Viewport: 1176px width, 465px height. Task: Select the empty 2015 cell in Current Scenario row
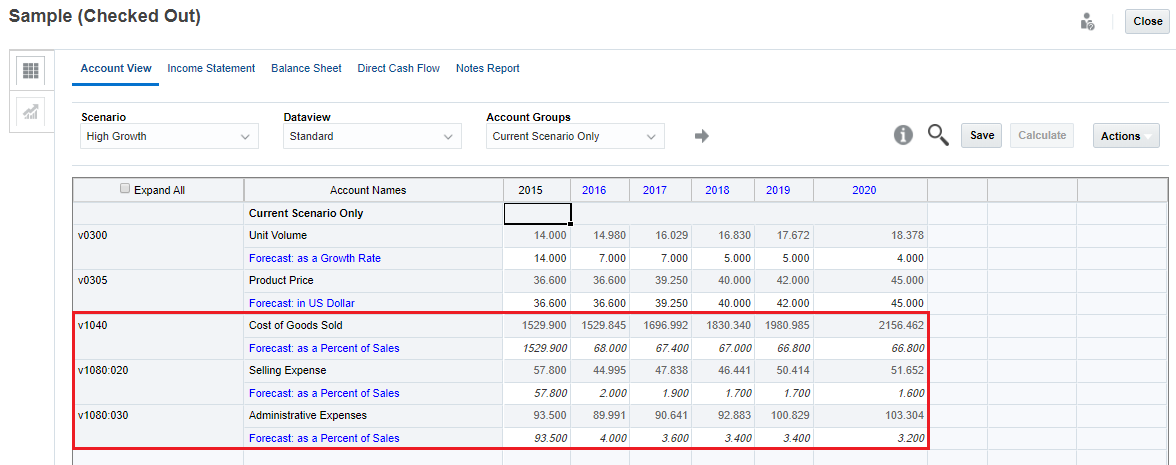[537, 213]
